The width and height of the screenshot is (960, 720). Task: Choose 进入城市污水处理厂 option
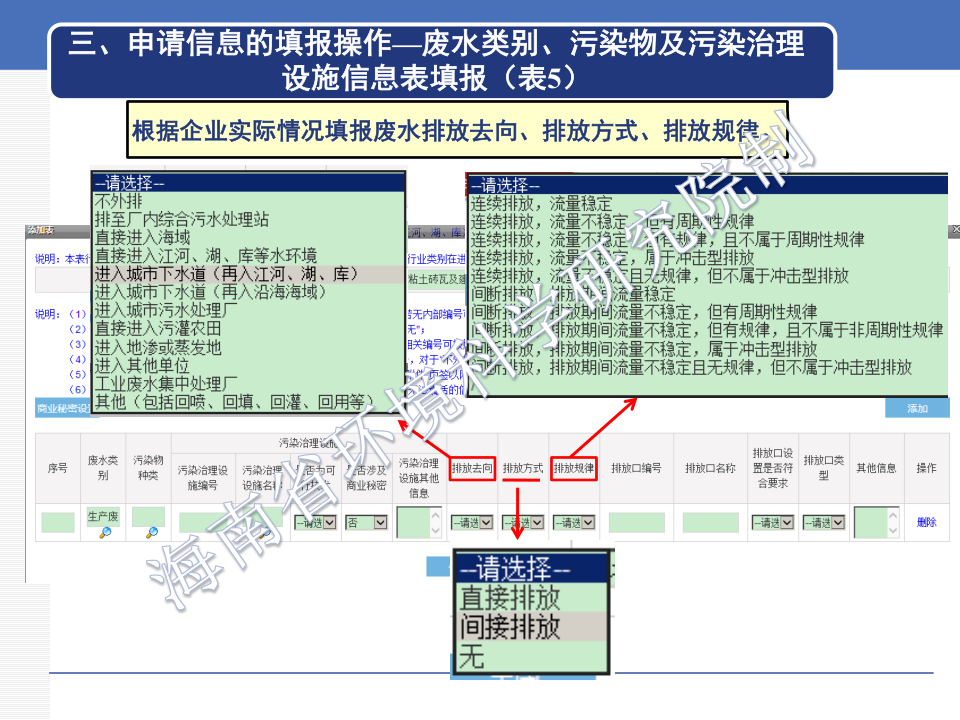coord(249,310)
